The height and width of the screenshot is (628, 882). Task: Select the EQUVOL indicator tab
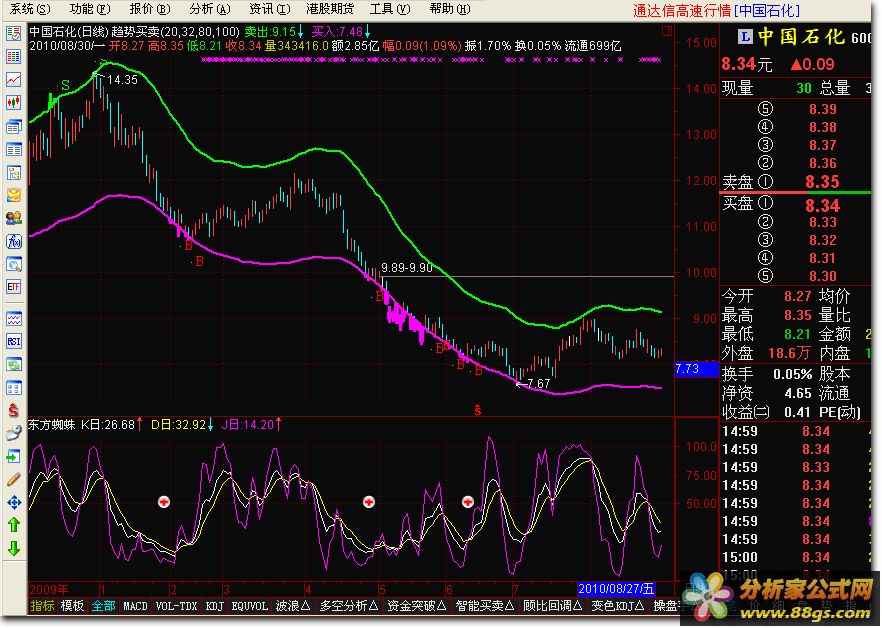click(x=250, y=606)
